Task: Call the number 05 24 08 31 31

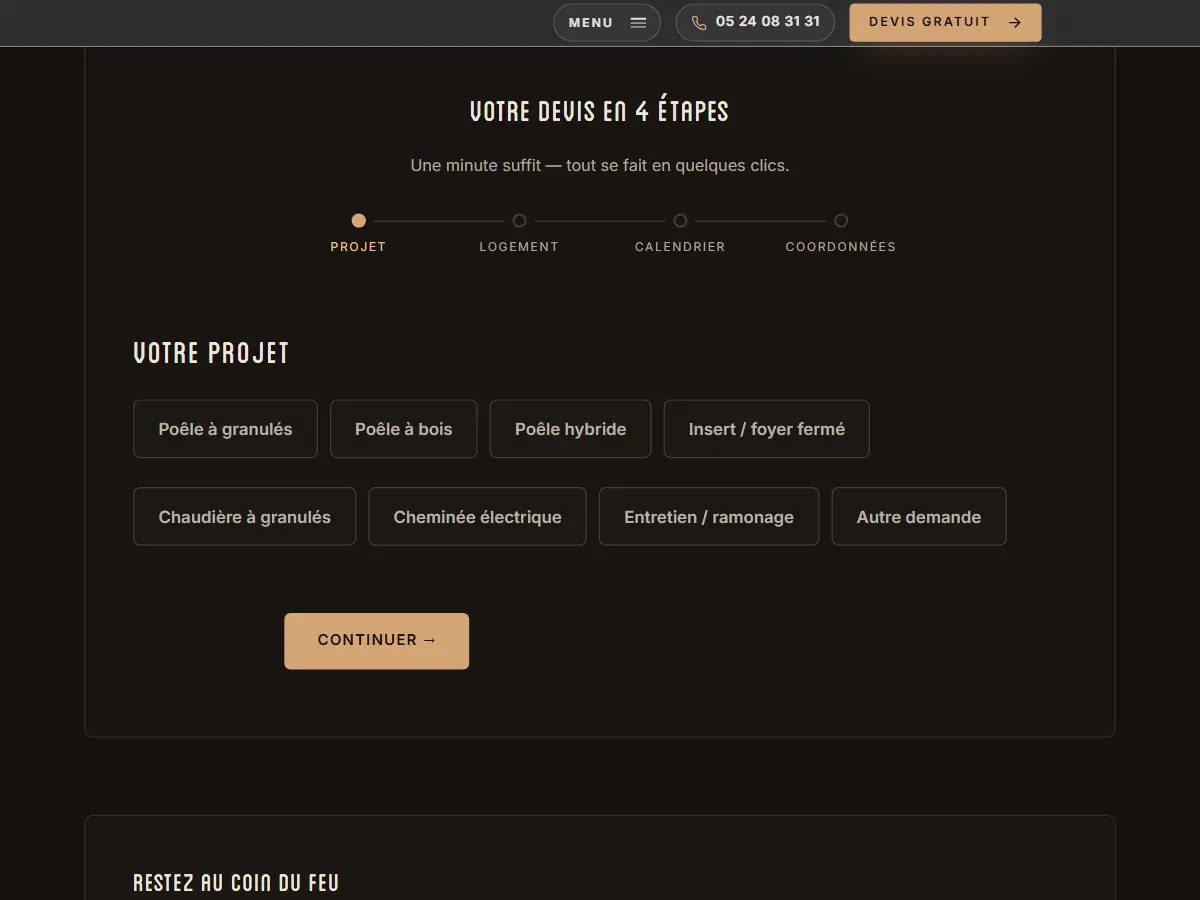Action: point(755,22)
